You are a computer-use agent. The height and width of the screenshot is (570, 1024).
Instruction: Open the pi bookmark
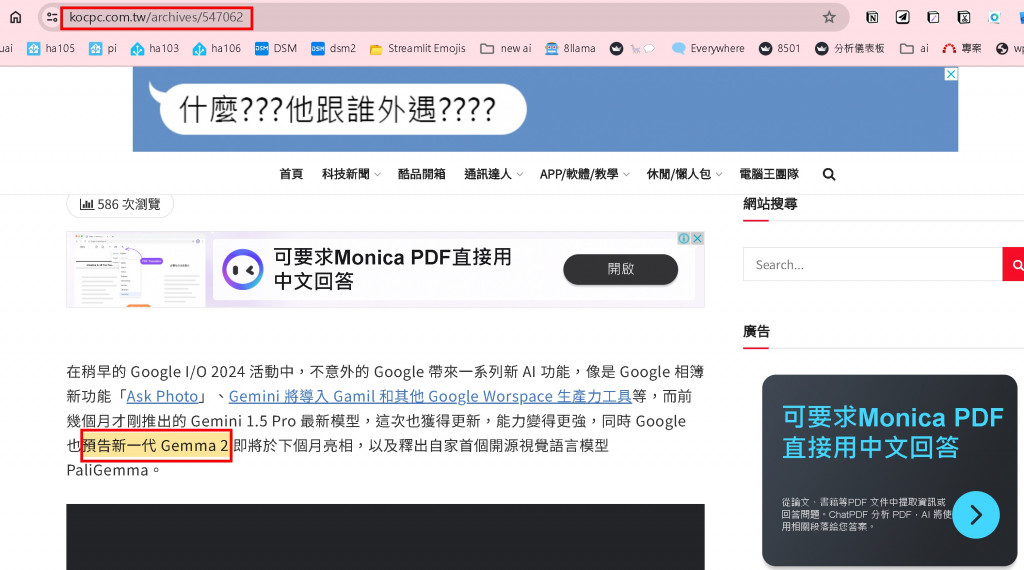(x=103, y=48)
